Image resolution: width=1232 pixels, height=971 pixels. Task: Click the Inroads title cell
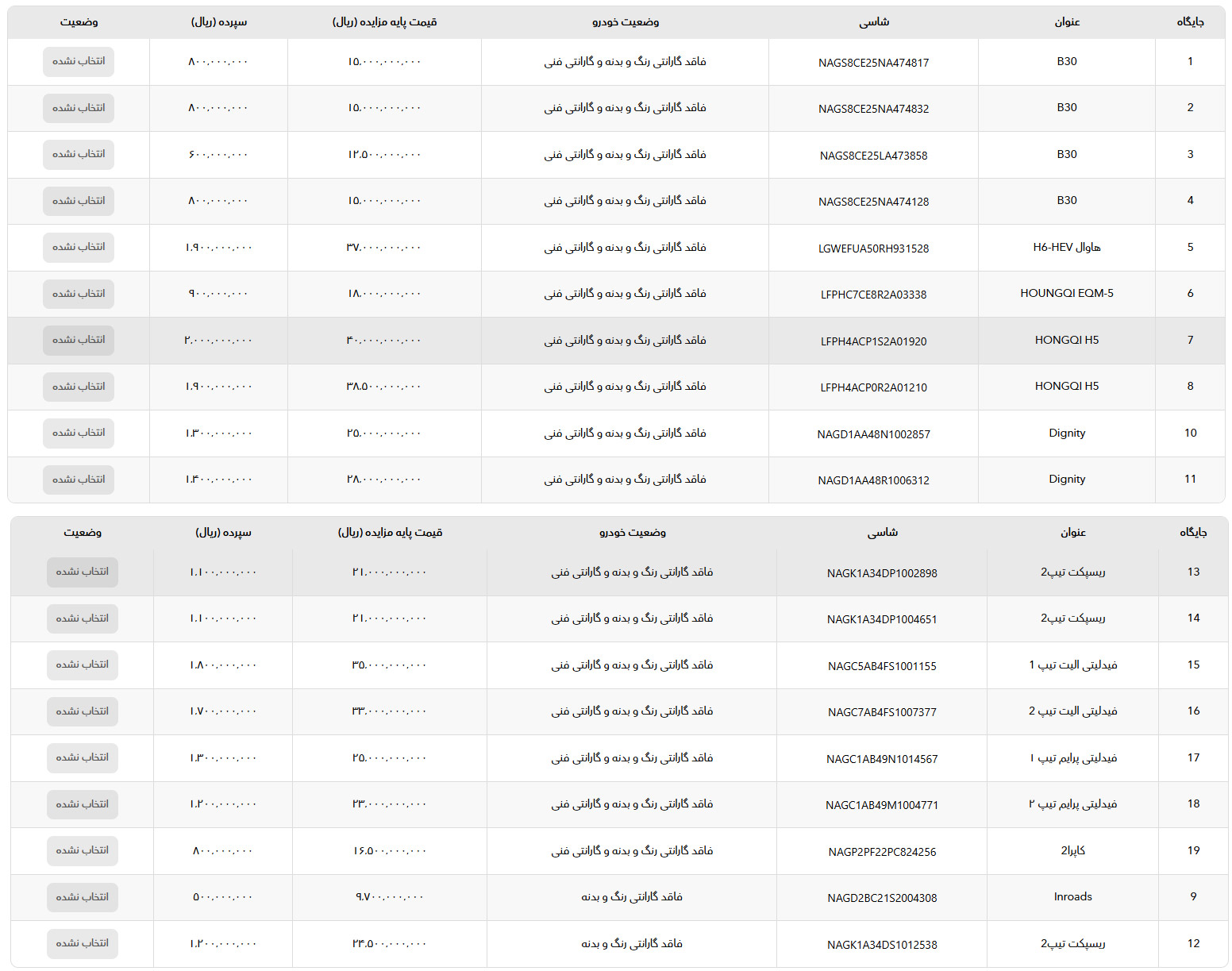tap(1072, 896)
